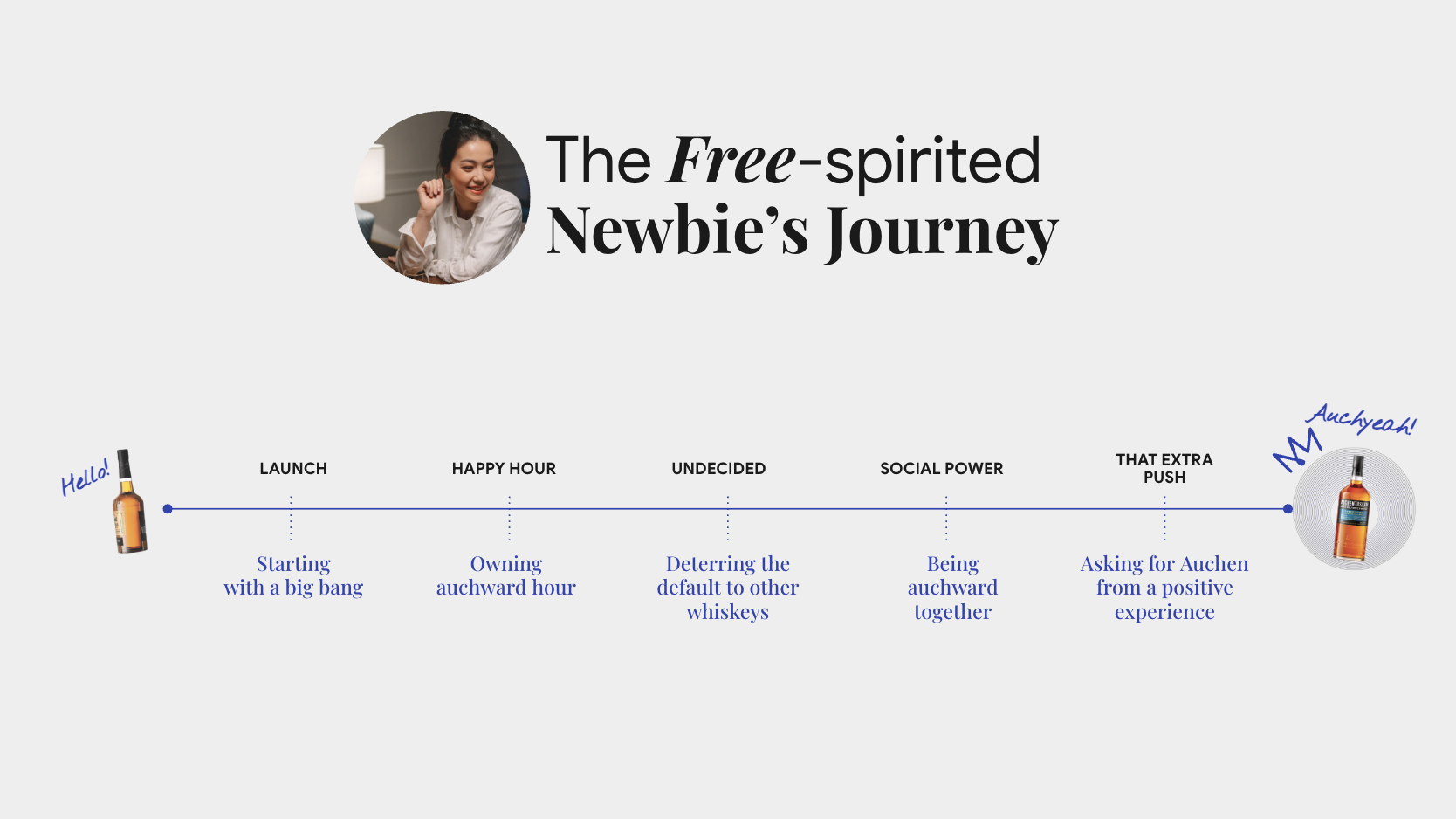Viewport: 1456px width, 819px height.
Task: Click "Deterring the default to other whiskeys"
Action: click(x=728, y=588)
